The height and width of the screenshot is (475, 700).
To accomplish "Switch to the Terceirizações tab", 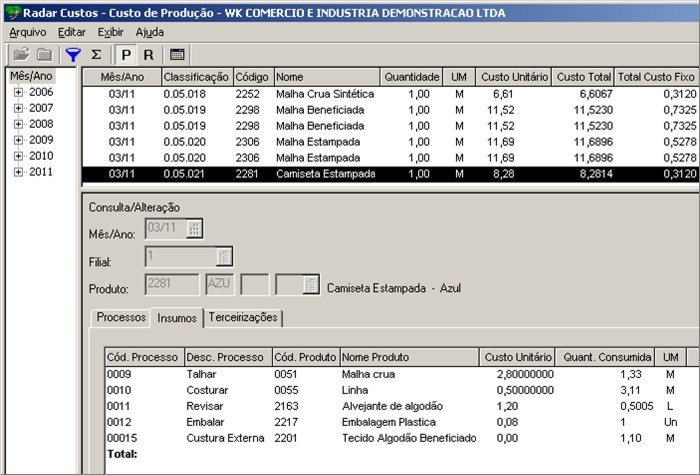I will click(x=244, y=318).
